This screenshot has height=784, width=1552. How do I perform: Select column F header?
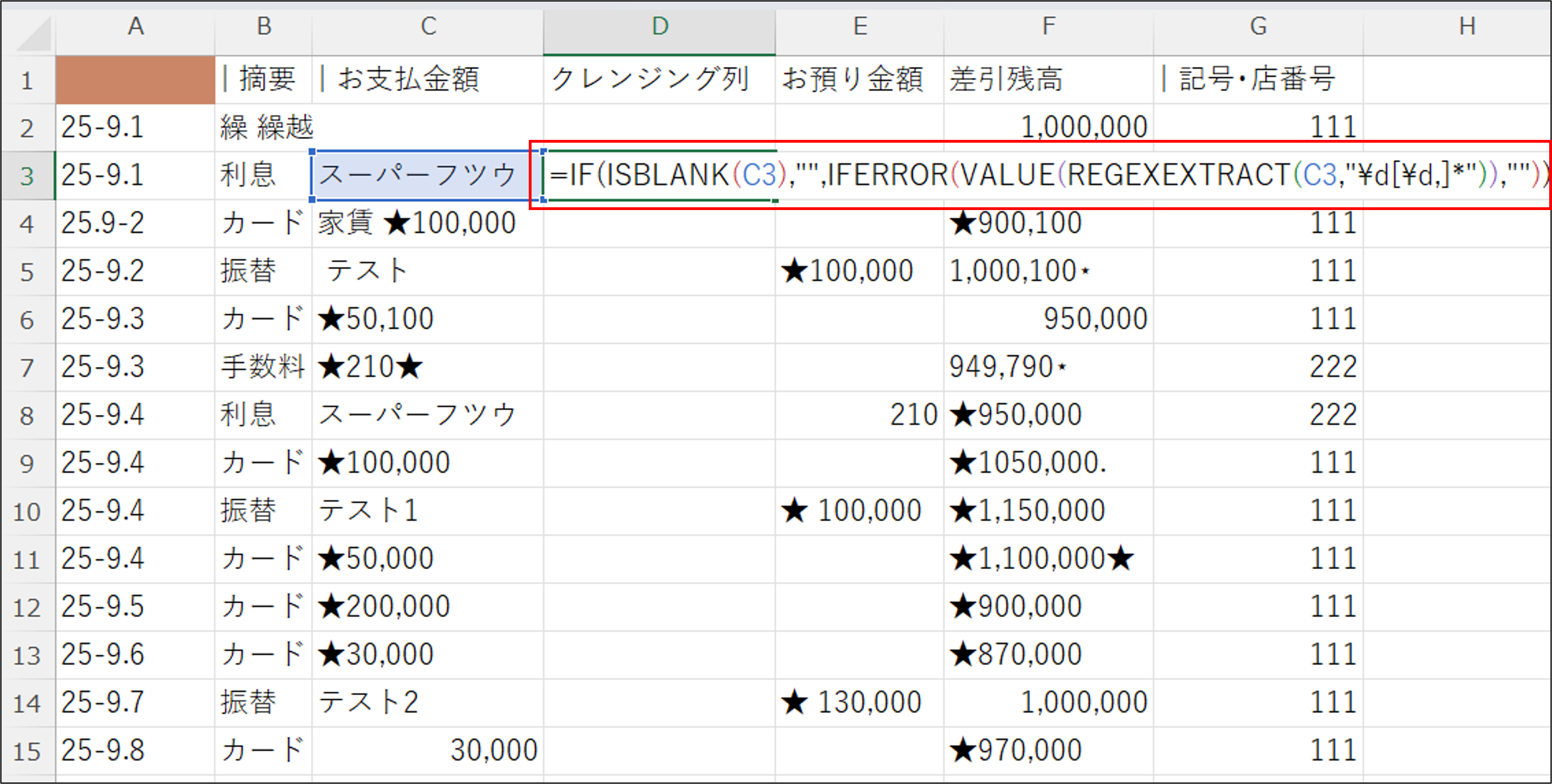pyautogui.click(x=1048, y=27)
